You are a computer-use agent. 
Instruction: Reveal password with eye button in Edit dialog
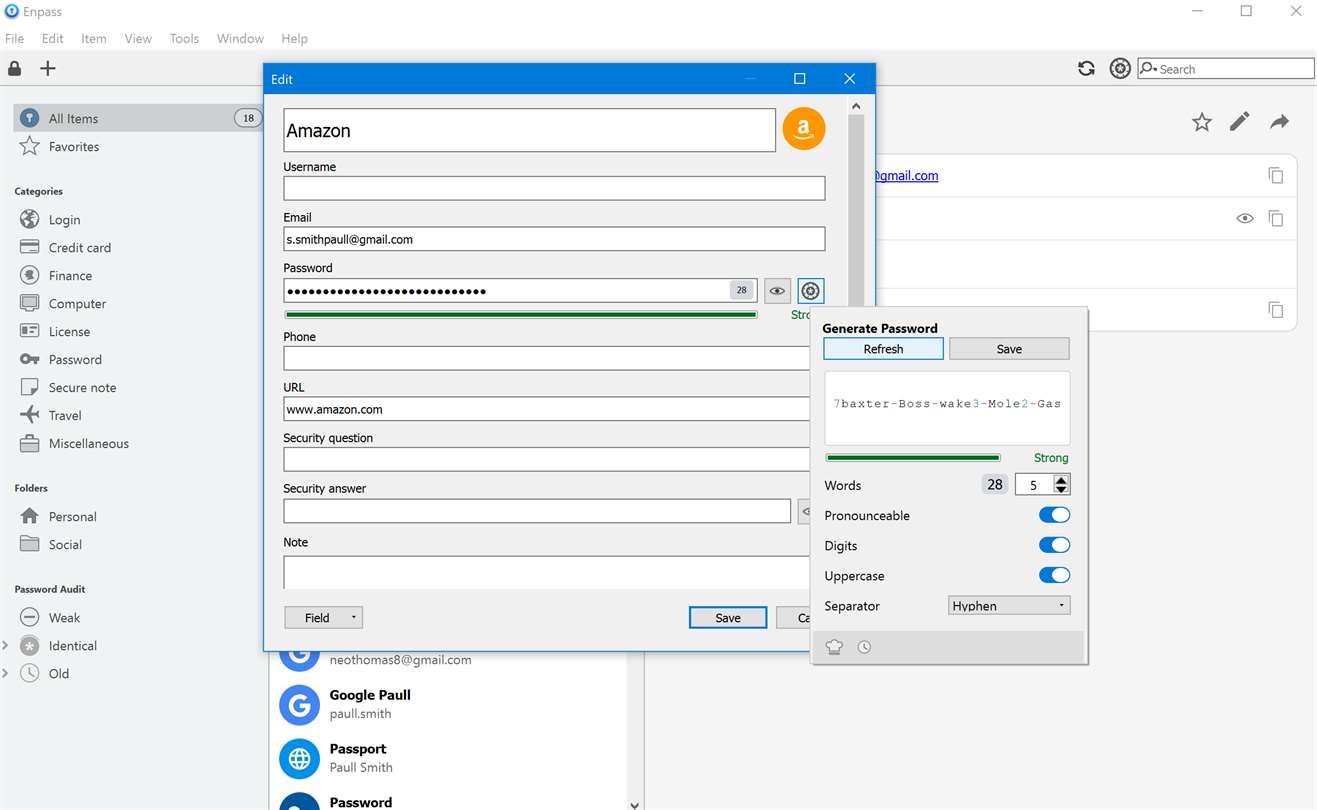(x=777, y=291)
